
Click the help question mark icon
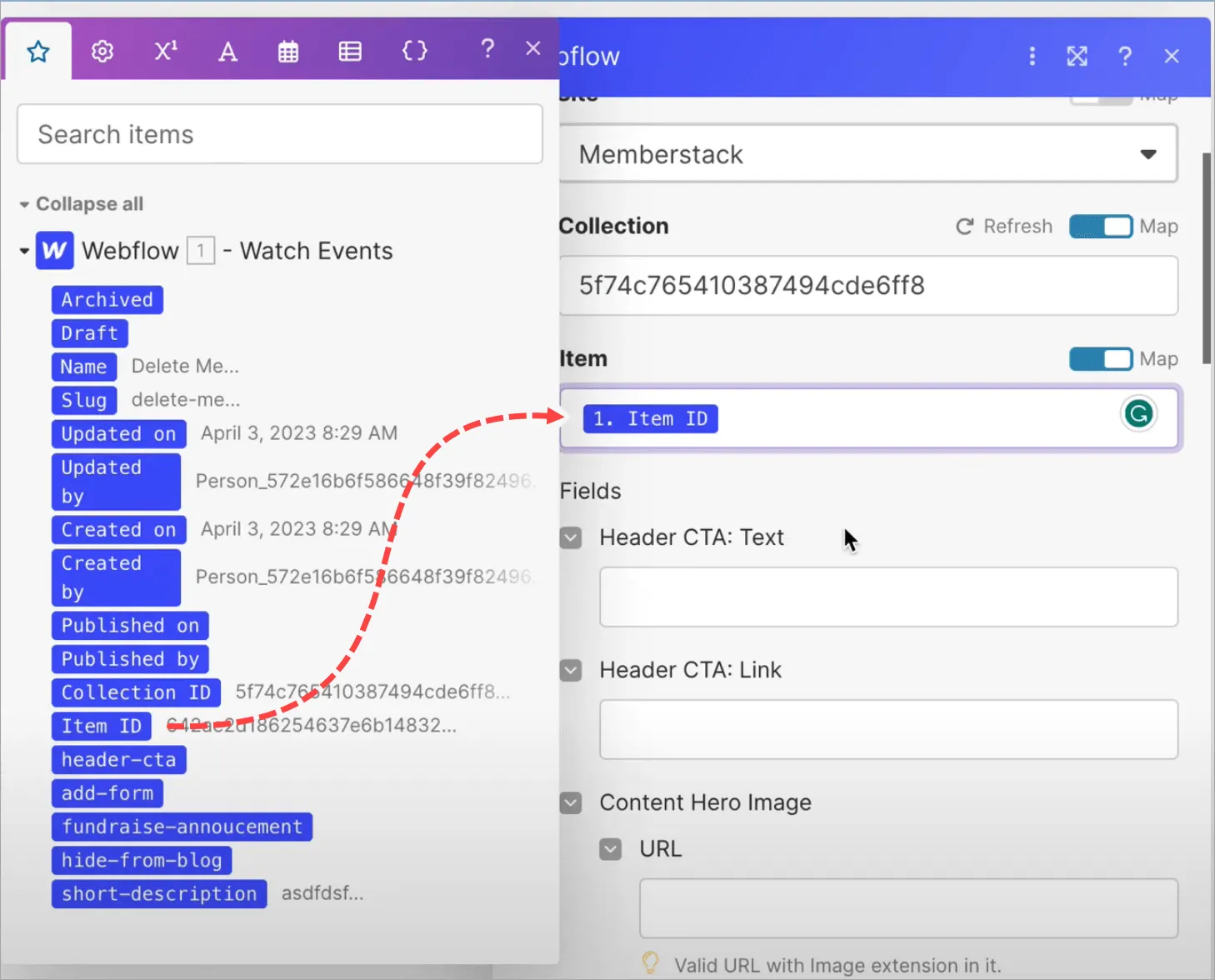pos(487,50)
